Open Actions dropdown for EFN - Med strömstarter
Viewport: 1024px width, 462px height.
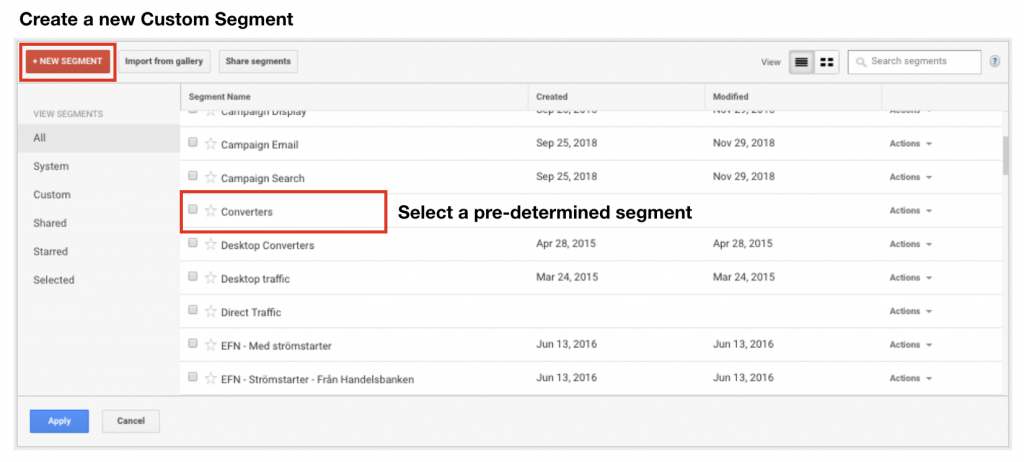[x=910, y=345]
